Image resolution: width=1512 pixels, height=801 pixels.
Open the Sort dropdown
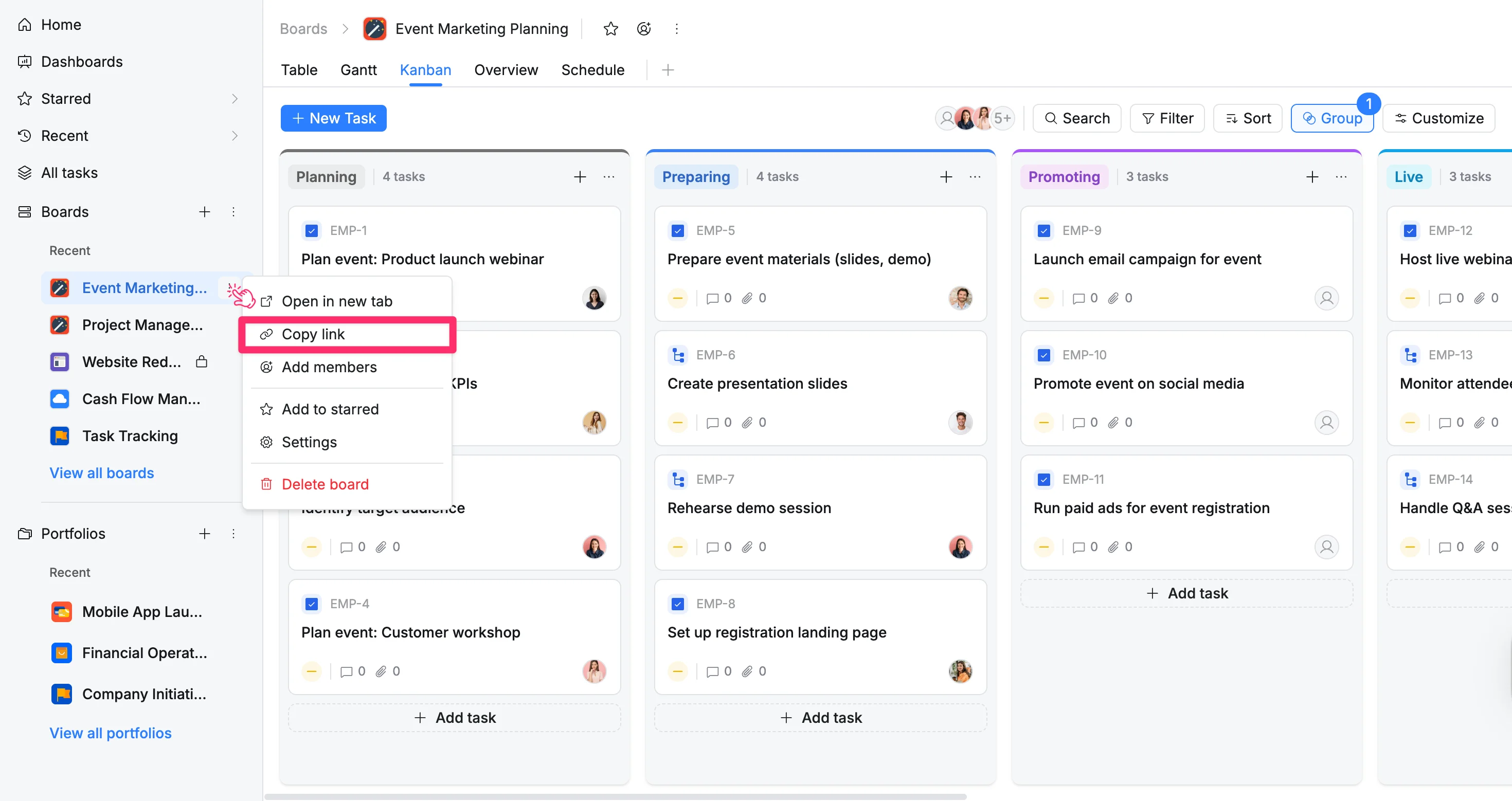point(1248,119)
